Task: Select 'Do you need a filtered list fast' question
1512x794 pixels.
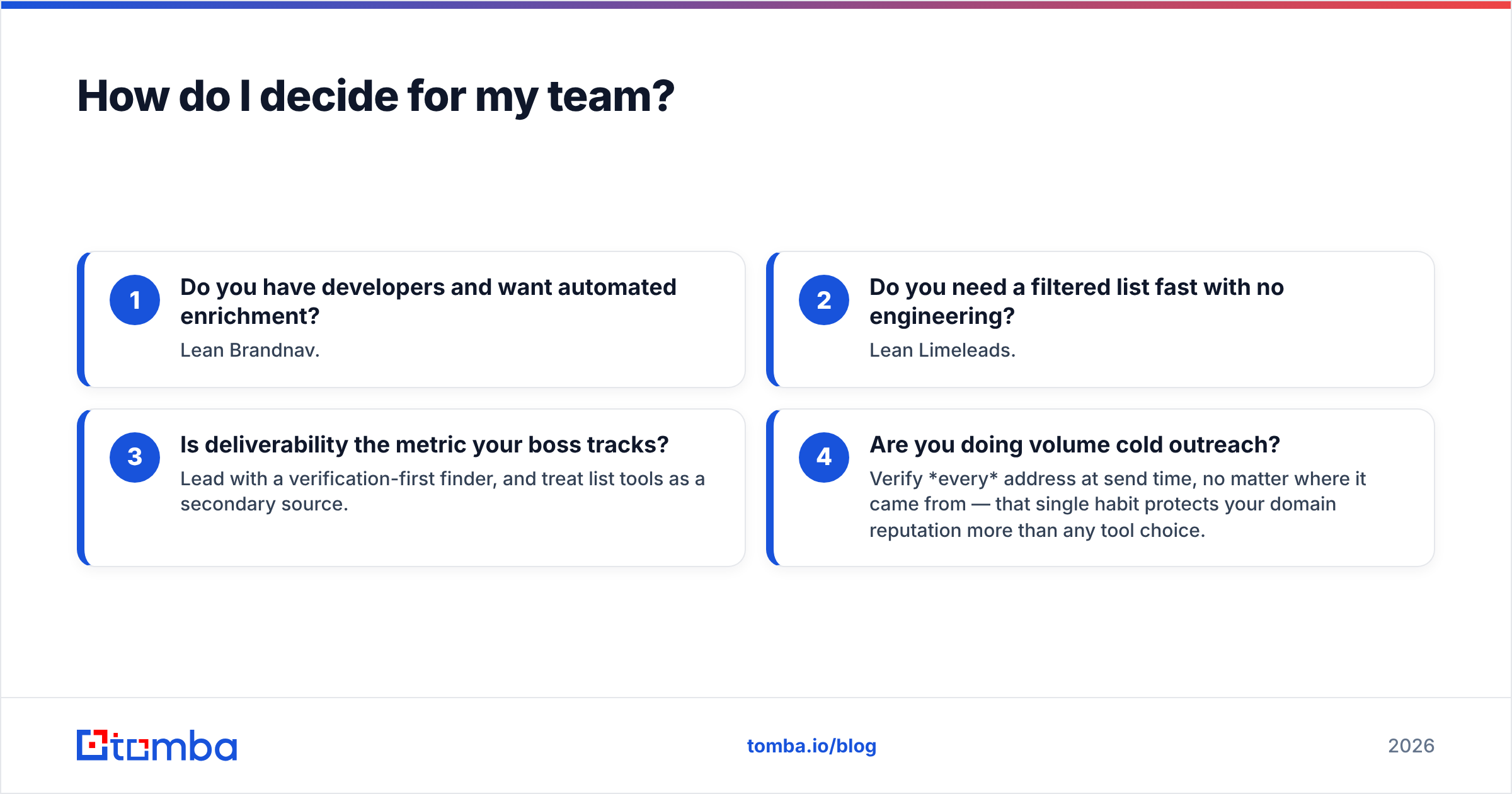Action: pos(1077,301)
